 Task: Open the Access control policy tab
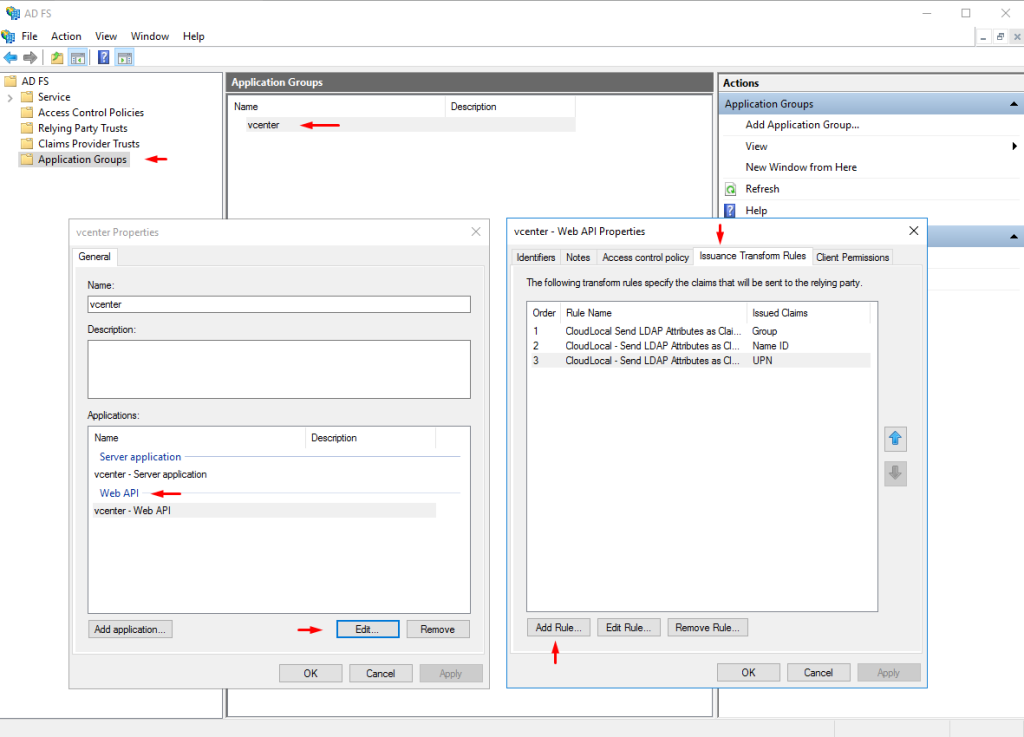[645, 257]
